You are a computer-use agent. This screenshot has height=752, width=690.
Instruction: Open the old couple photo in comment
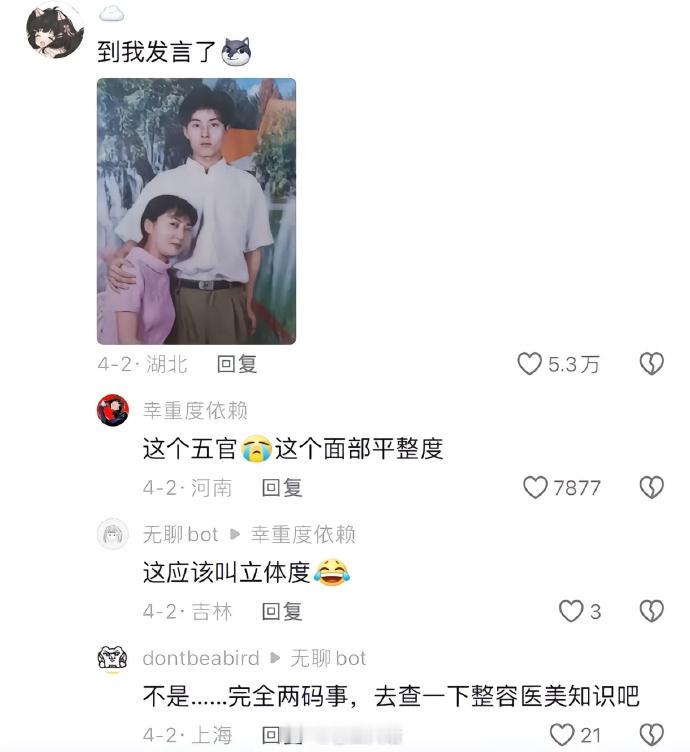coord(197,211)
